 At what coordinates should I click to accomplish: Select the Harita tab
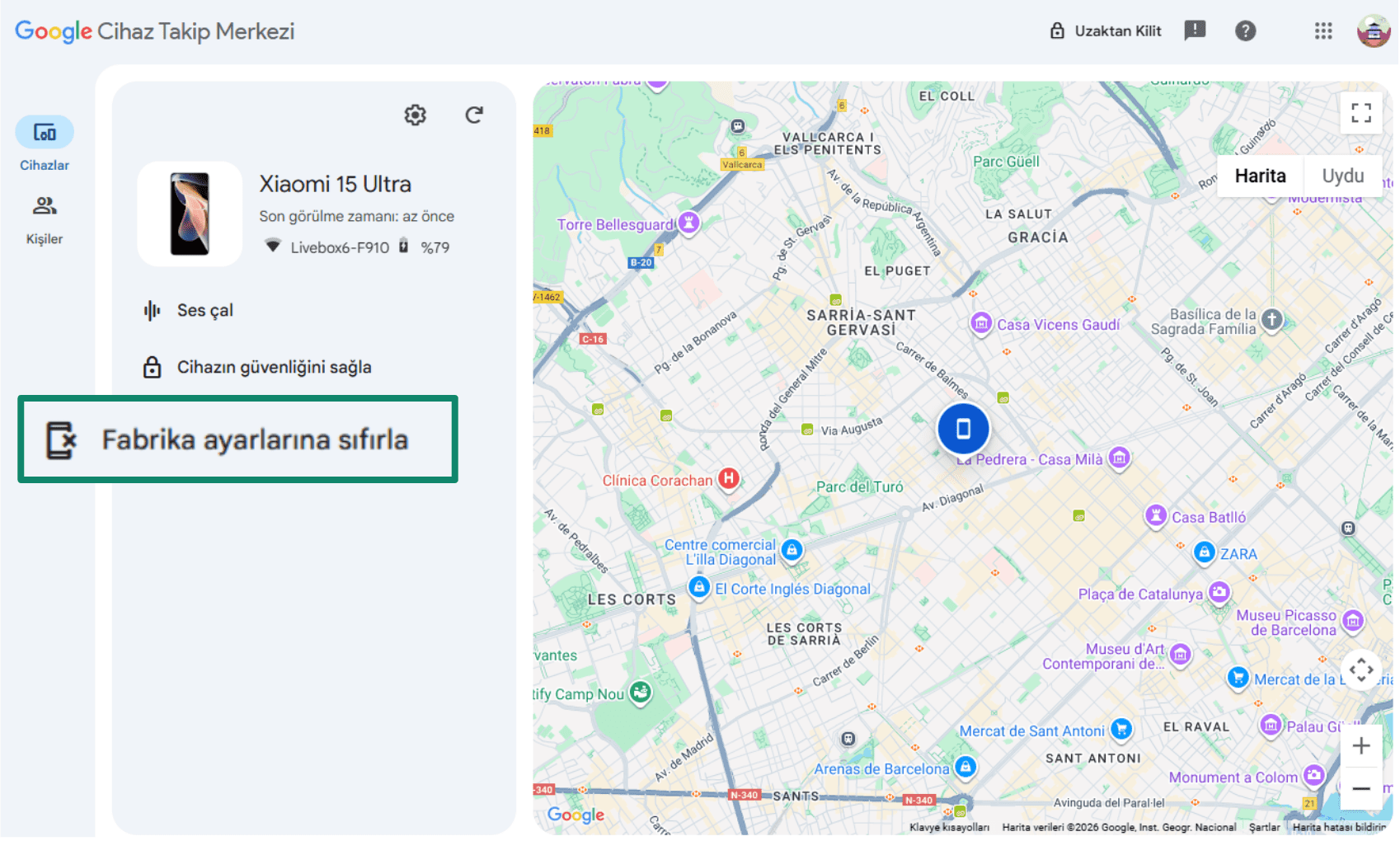1259,175
